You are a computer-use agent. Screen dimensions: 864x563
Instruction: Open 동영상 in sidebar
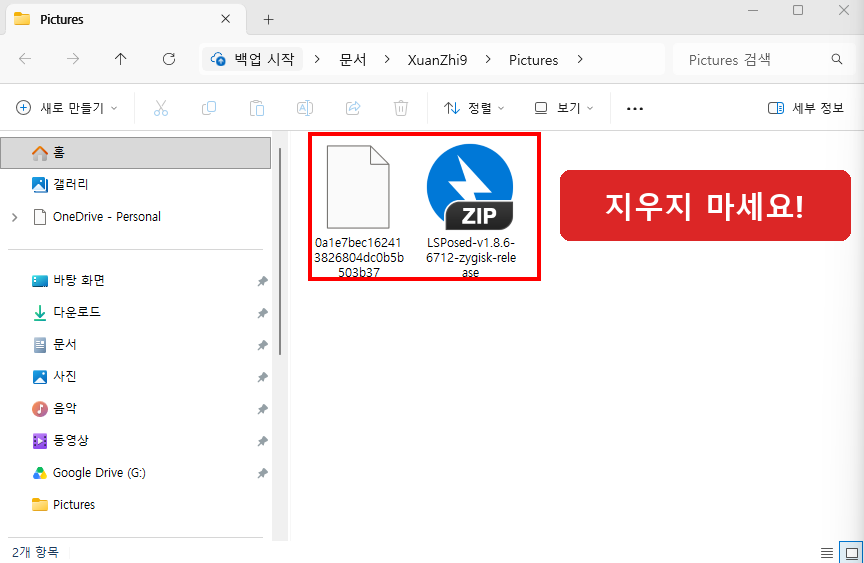(136, 441)
